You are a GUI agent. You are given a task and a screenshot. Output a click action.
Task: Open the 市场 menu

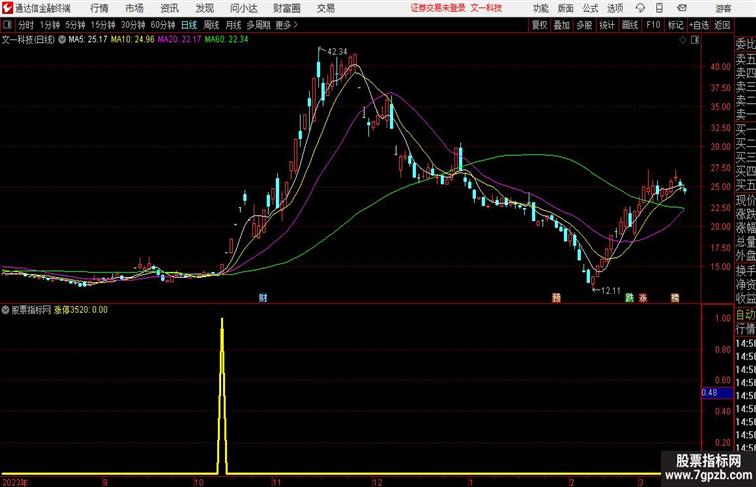click(135, 8)
